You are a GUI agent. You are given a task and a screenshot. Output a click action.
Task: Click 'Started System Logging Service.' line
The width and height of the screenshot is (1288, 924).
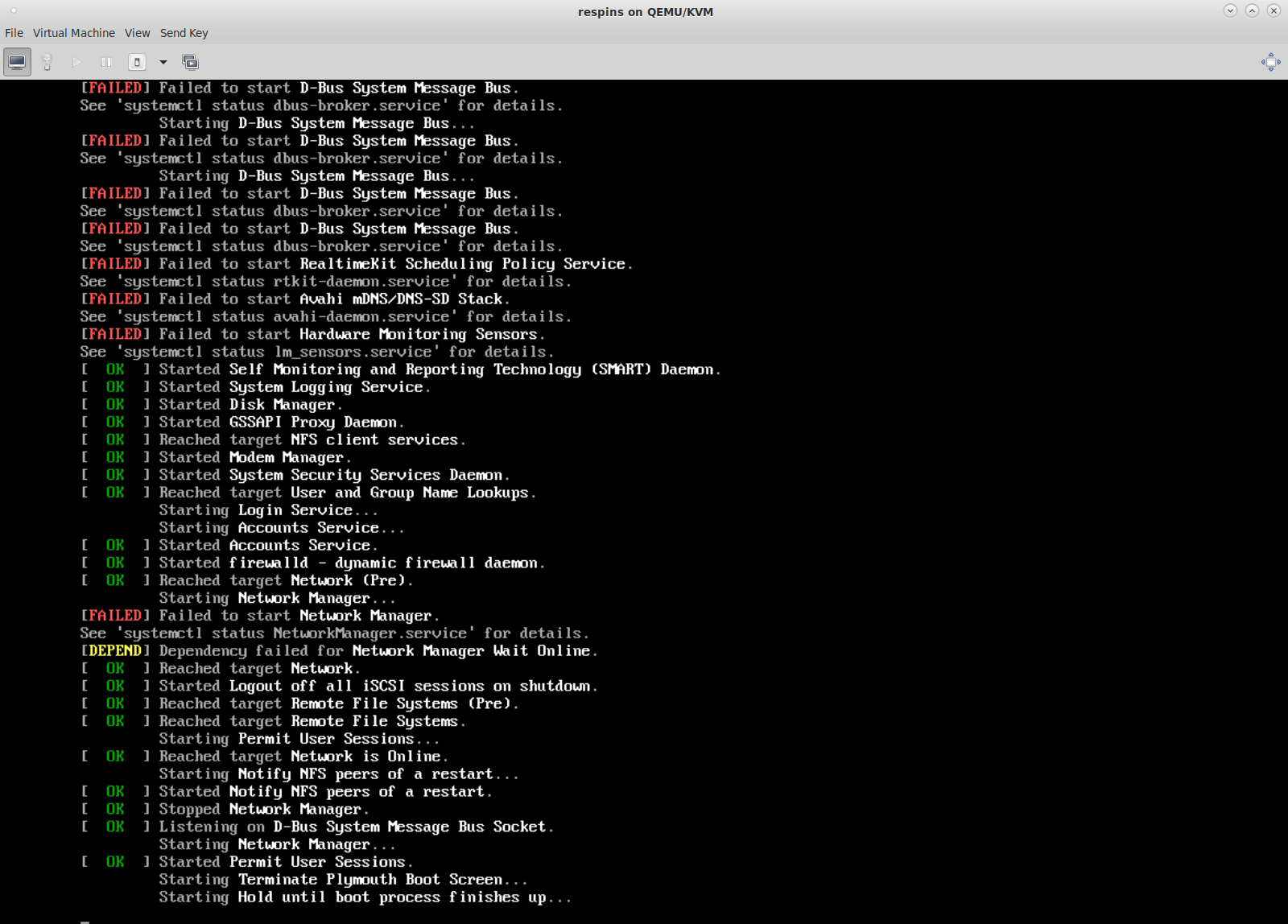295,387
